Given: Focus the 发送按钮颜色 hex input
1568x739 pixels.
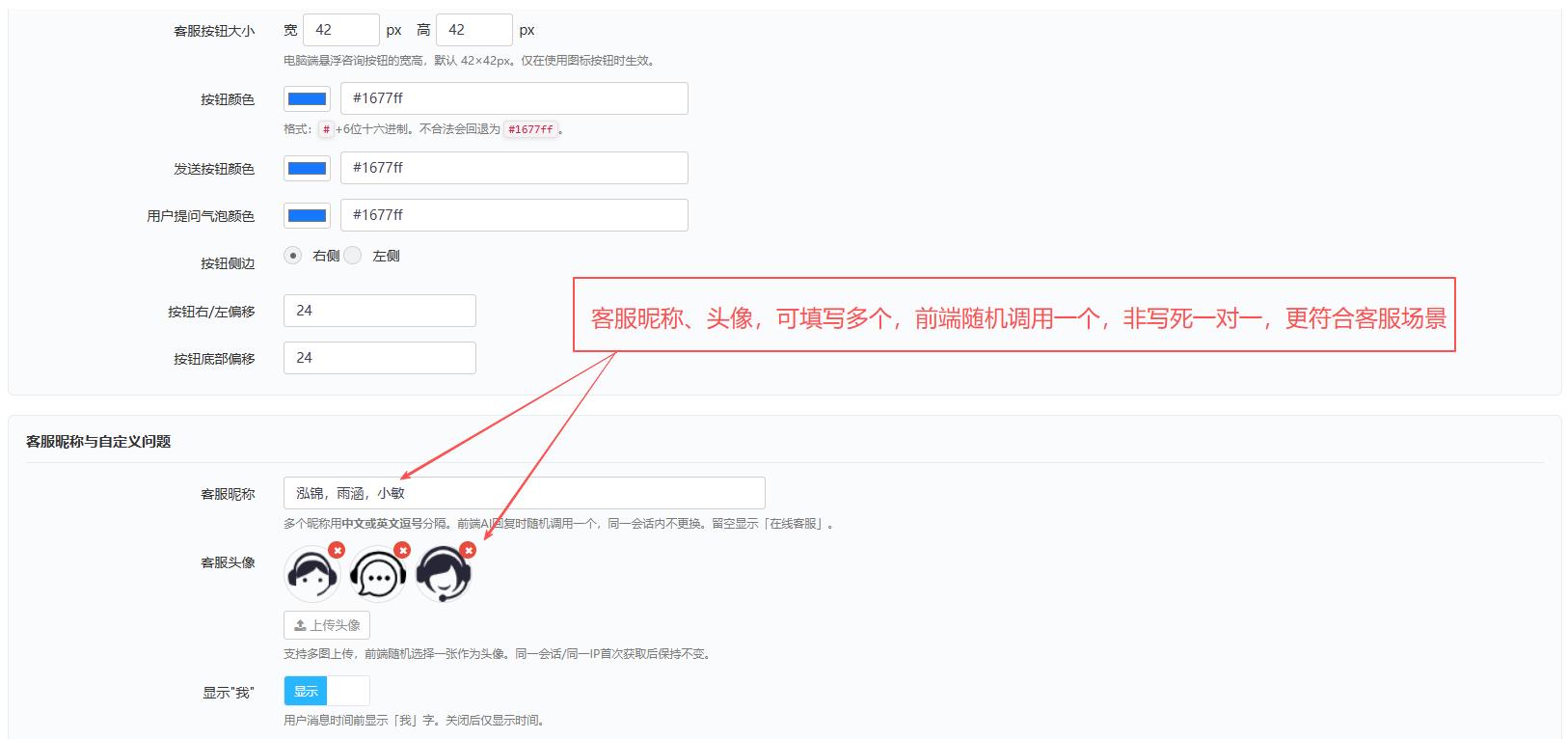Looking at the screenshot, I should click(514, 168).
